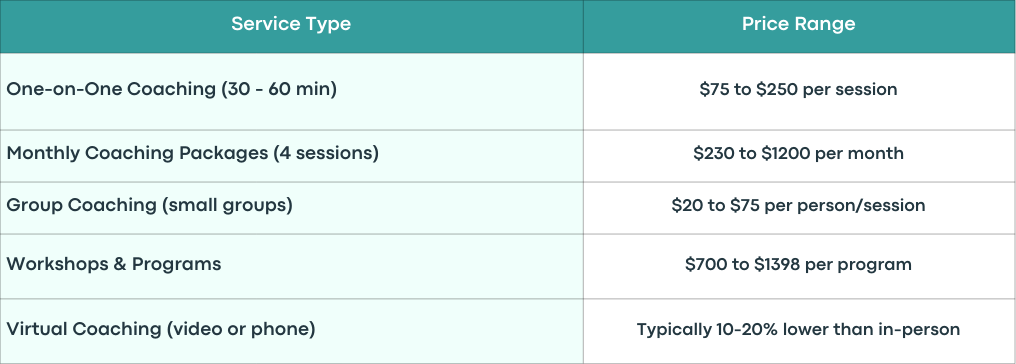
Task: Click '(video or phone)' text in Virtual row
Action: 241,329
